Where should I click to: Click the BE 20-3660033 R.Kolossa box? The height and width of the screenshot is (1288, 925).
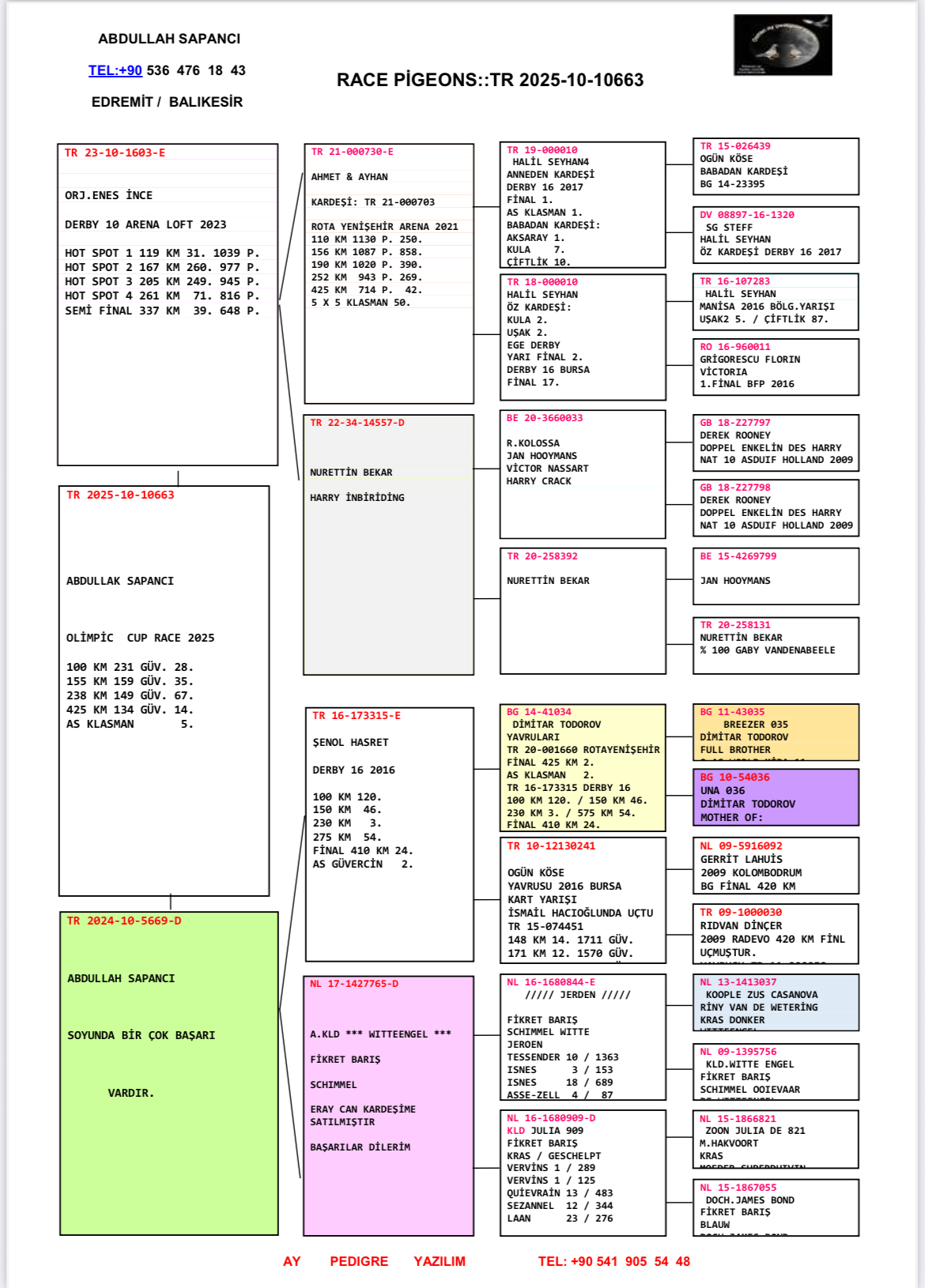[x=582, y=474]
